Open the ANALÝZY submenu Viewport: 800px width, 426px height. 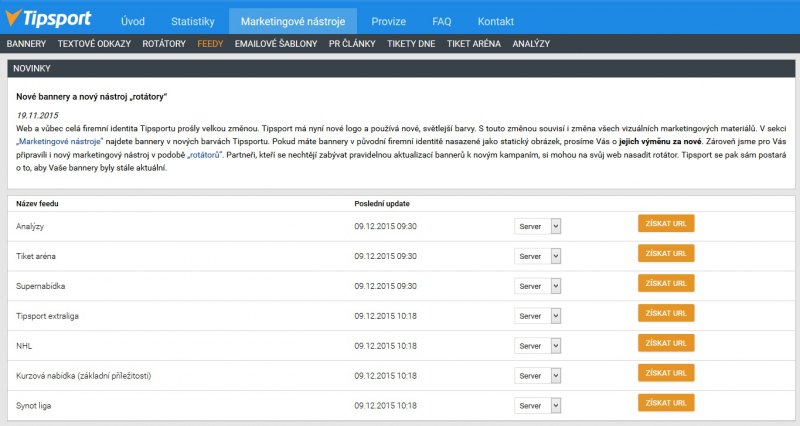(531, 44)
